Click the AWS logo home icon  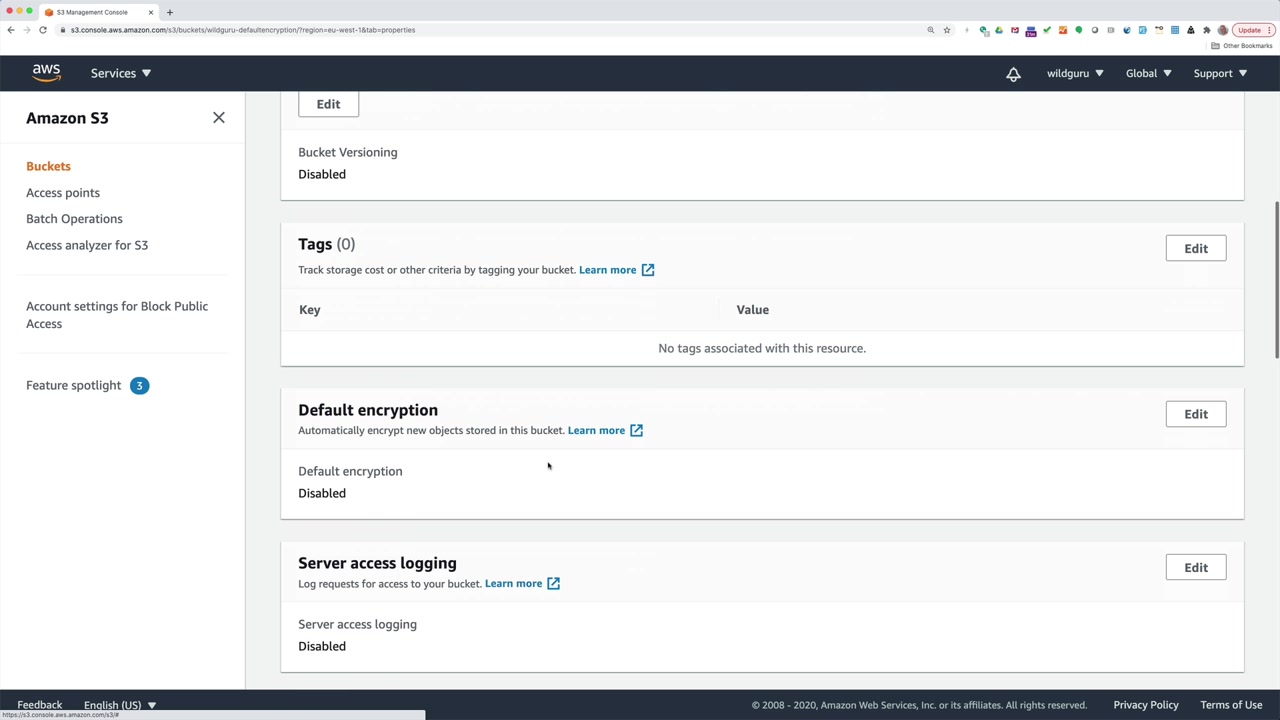click(46, 73)
